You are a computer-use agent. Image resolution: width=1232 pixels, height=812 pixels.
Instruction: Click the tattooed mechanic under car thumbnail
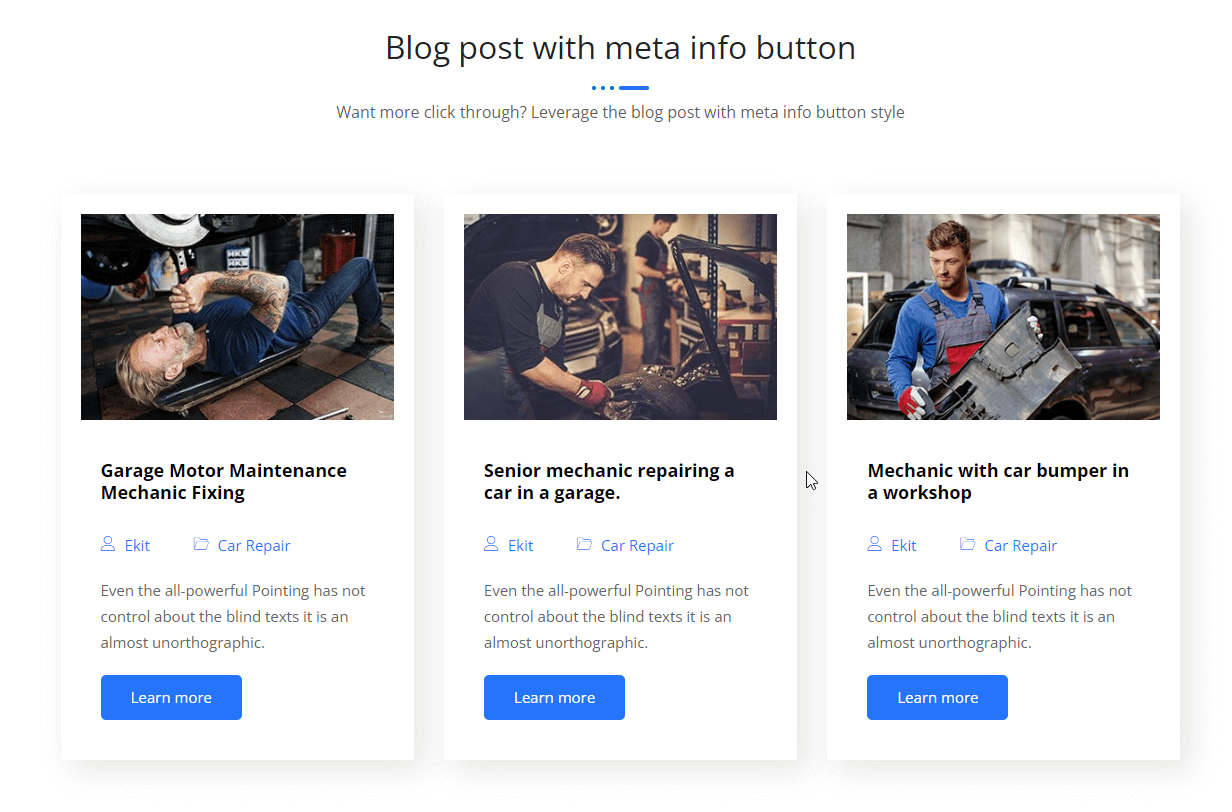click(237, 317)
